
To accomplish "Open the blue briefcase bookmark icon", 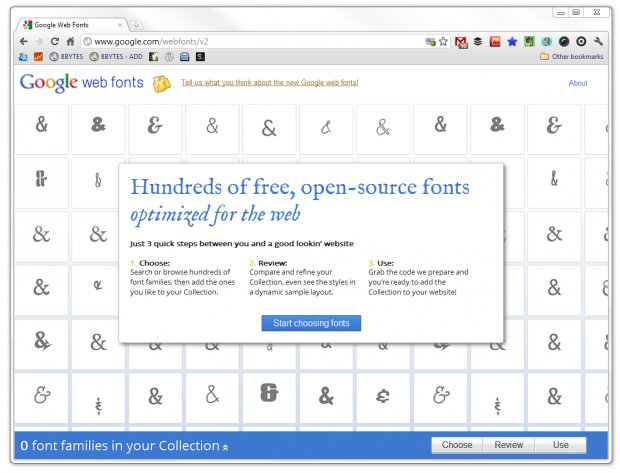I will click(185, 57).
